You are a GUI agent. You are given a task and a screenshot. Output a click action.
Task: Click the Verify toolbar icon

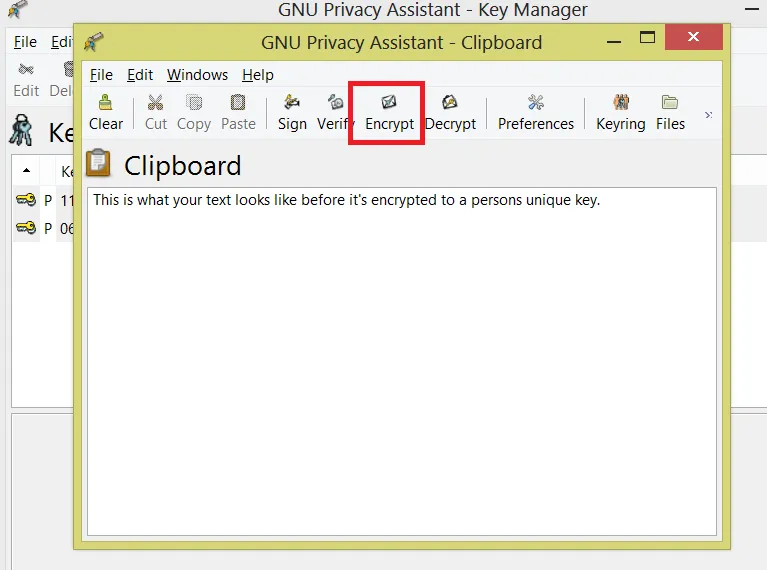click(x=334, y=113)
